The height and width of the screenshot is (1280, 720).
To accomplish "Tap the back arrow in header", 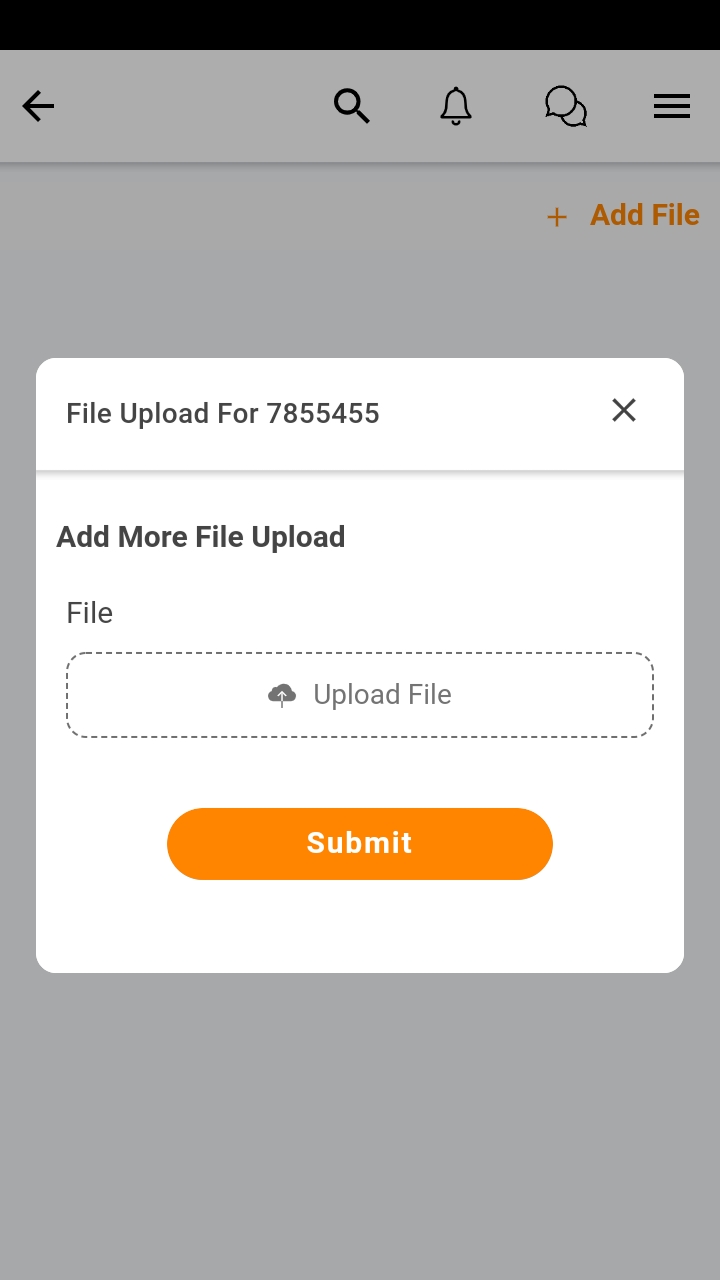I will tap(38, 106).
